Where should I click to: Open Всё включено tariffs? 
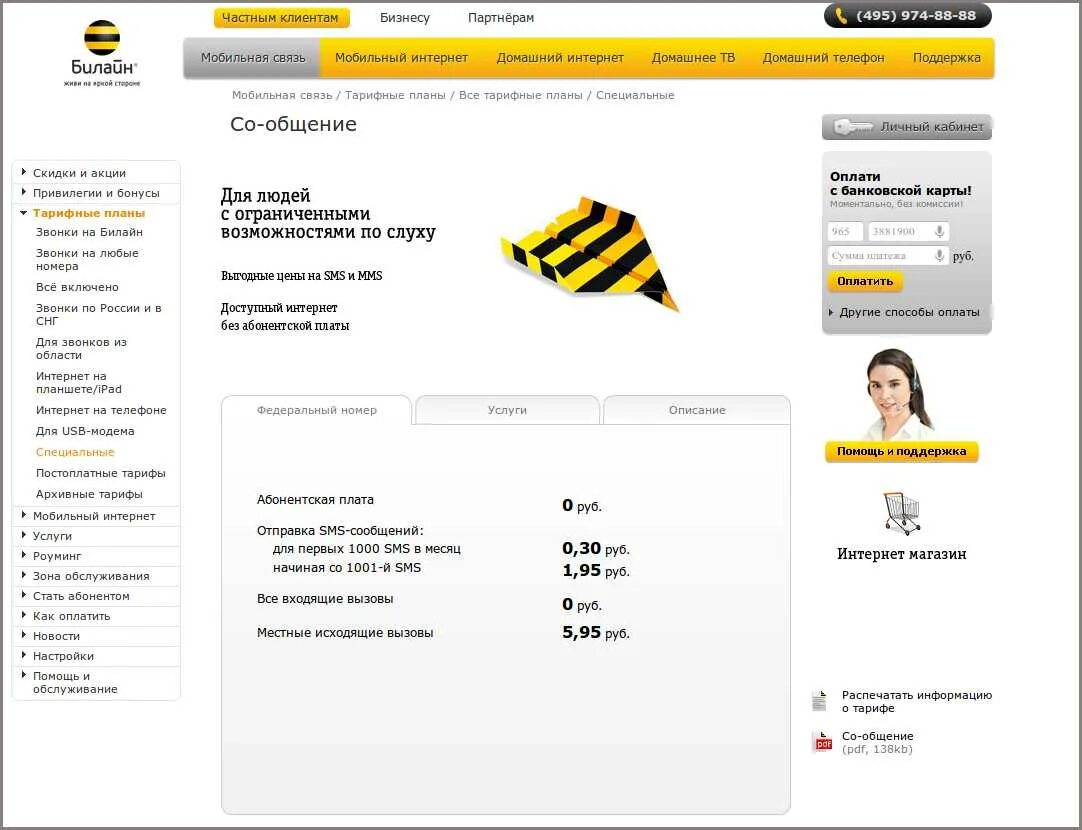point(77,287)
